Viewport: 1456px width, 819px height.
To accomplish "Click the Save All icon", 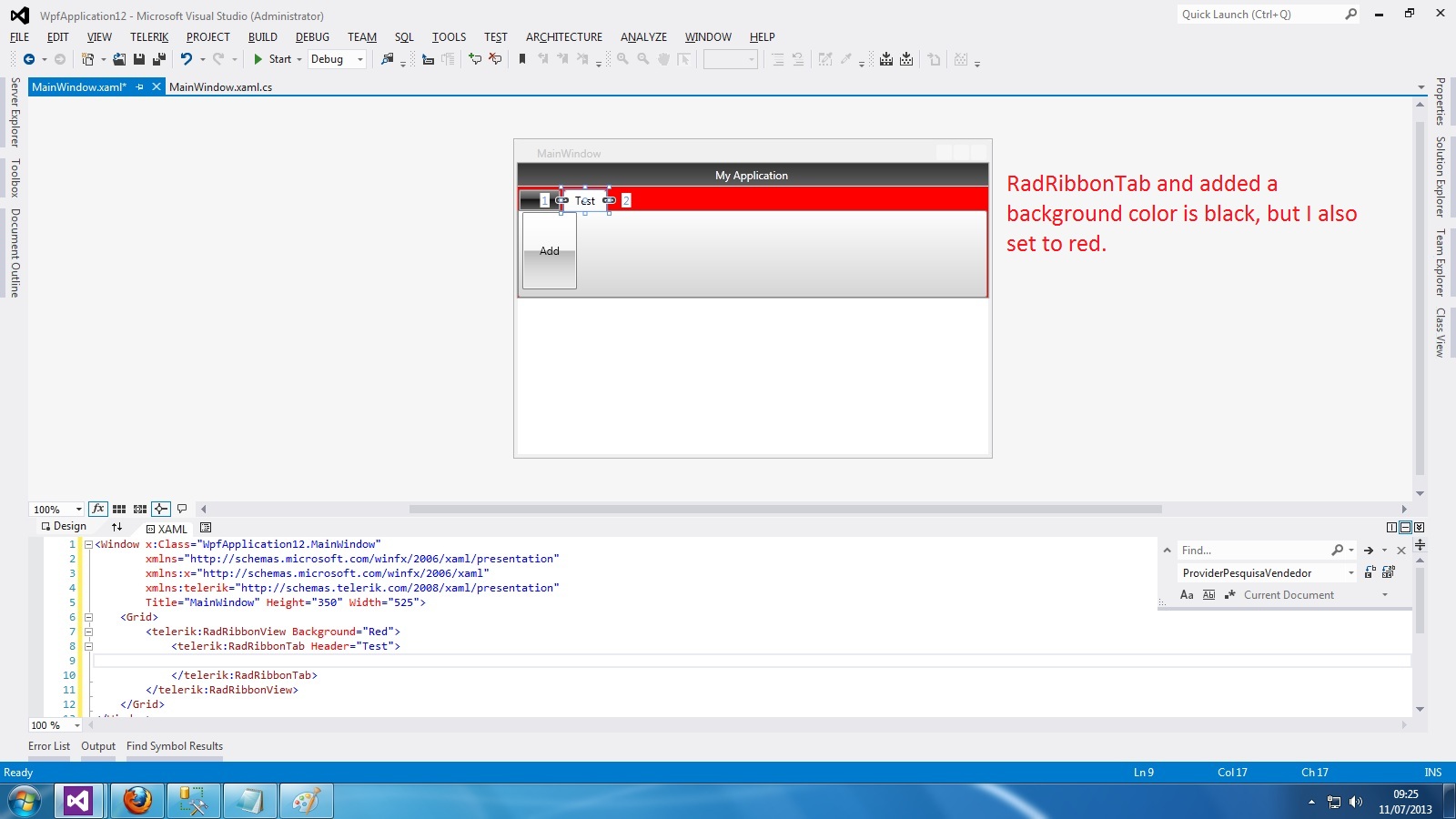I will point(159,59).
